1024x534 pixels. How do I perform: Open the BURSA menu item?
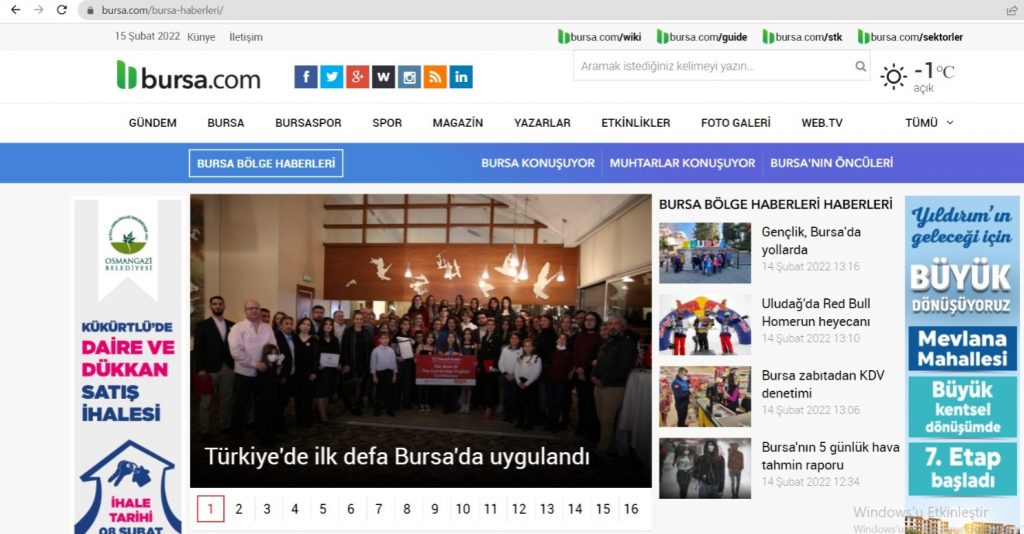(x=226, y=123)
